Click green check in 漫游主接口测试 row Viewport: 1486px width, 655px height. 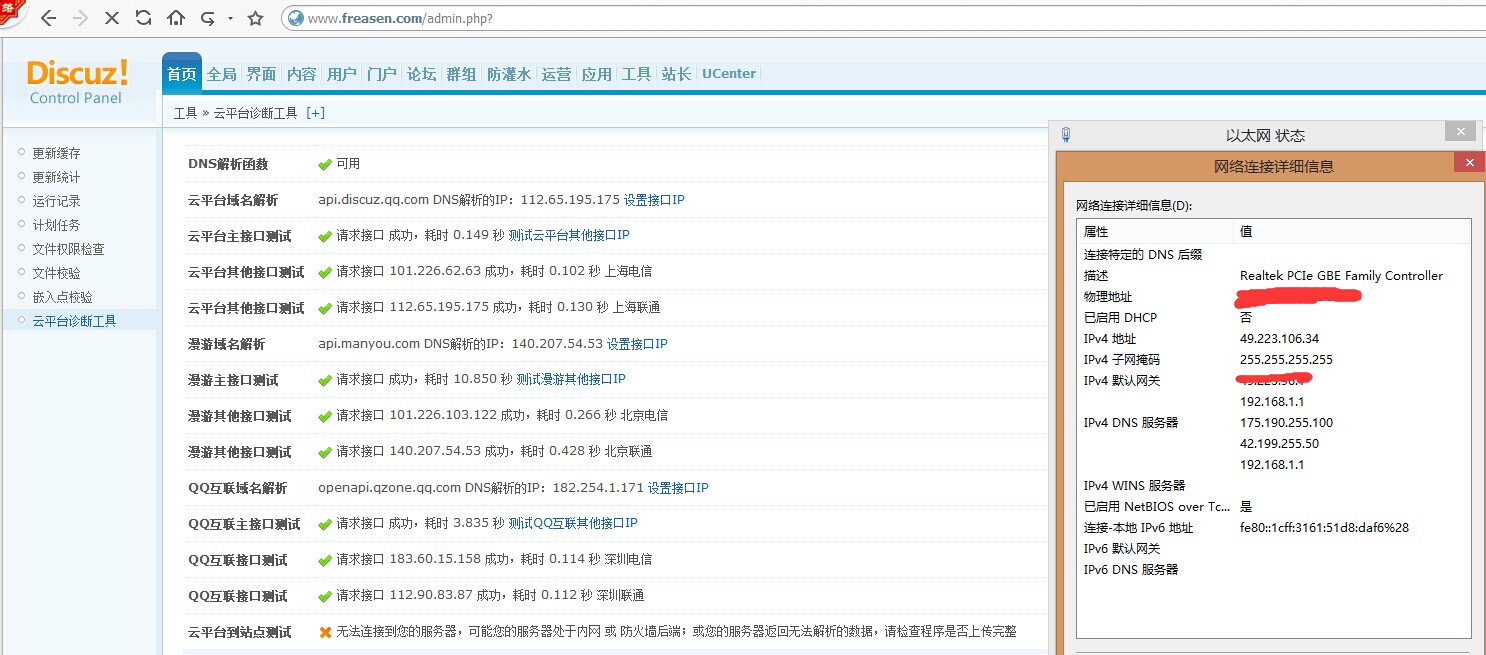pos(325,380)
